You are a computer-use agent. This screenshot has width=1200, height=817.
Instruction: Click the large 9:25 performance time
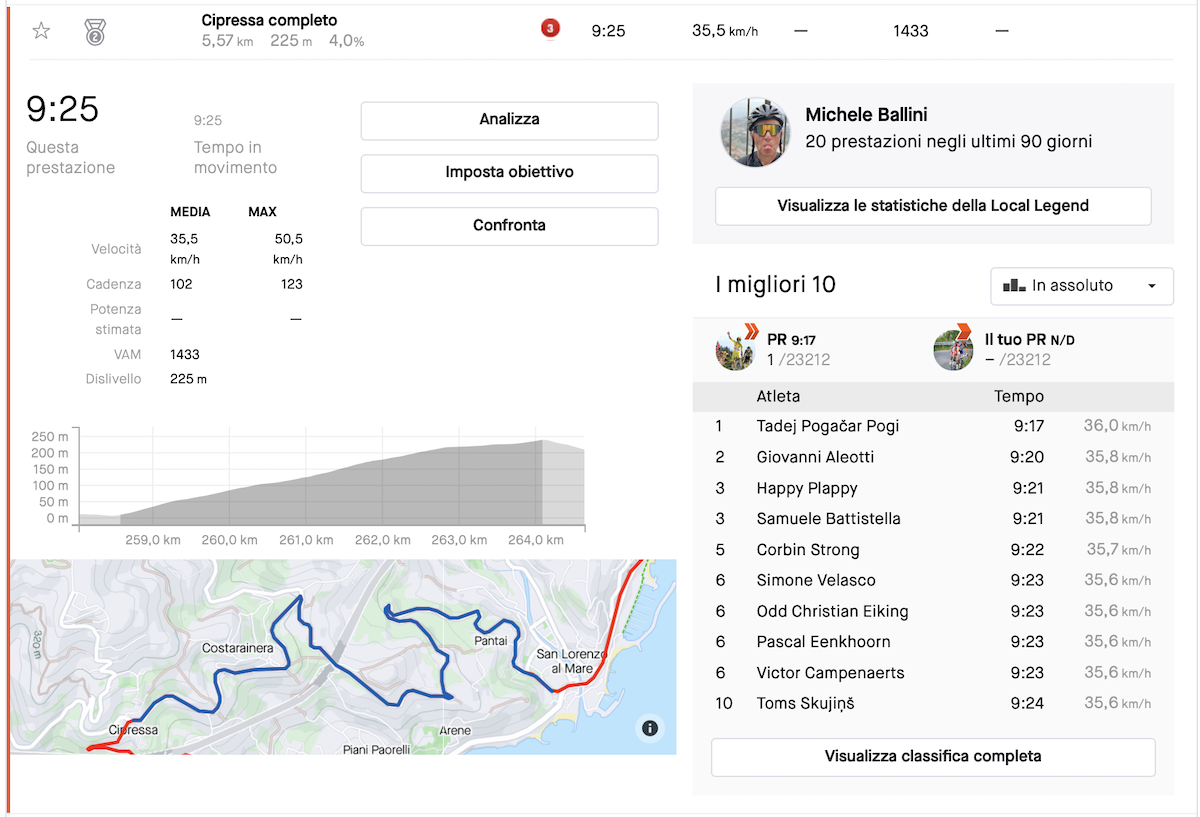click(x=62, y=109)
